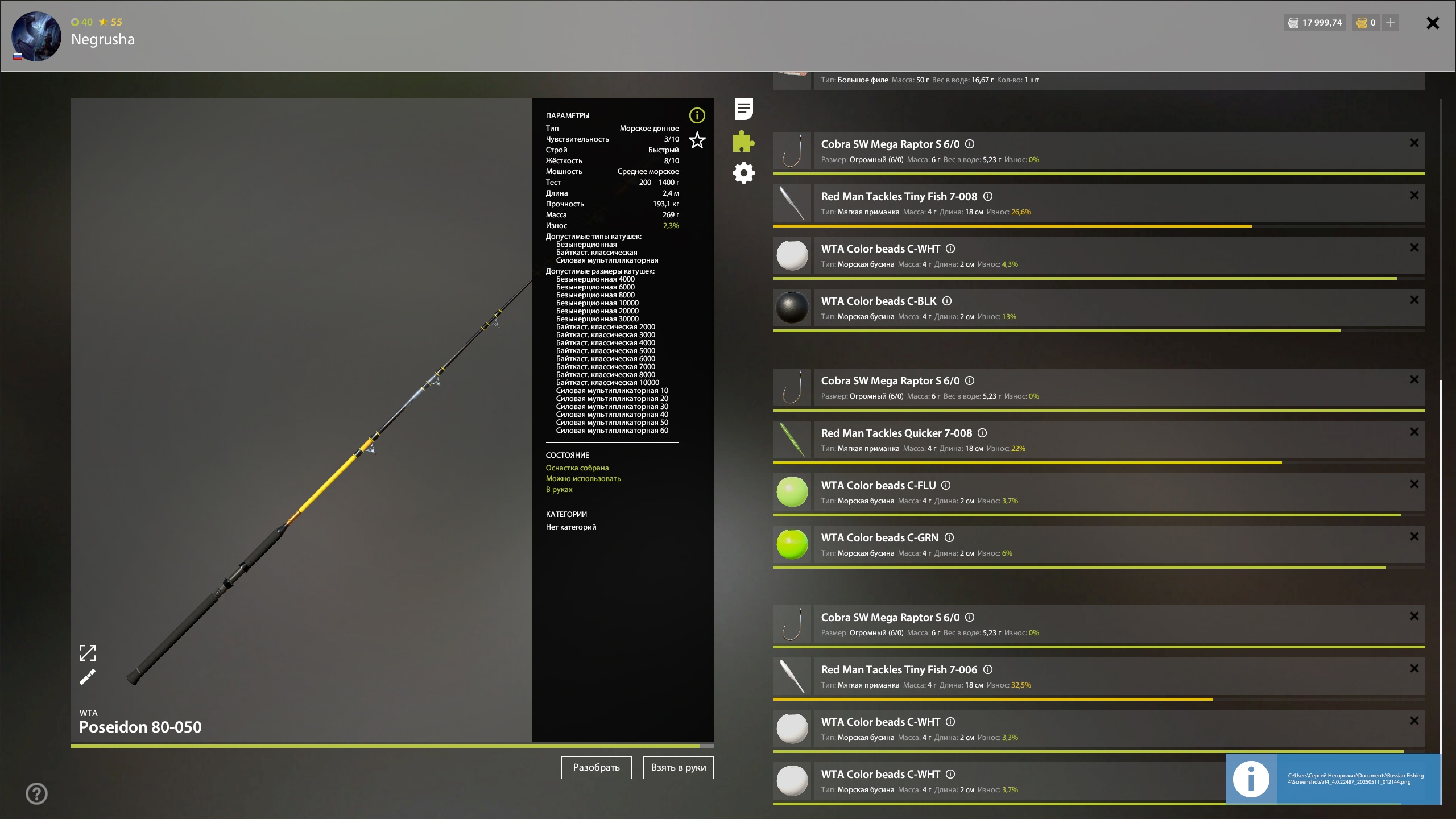The image size is (1456, 819).
Task: Expand the rod preview to fullscreen
Action: (x=88, y=653)
